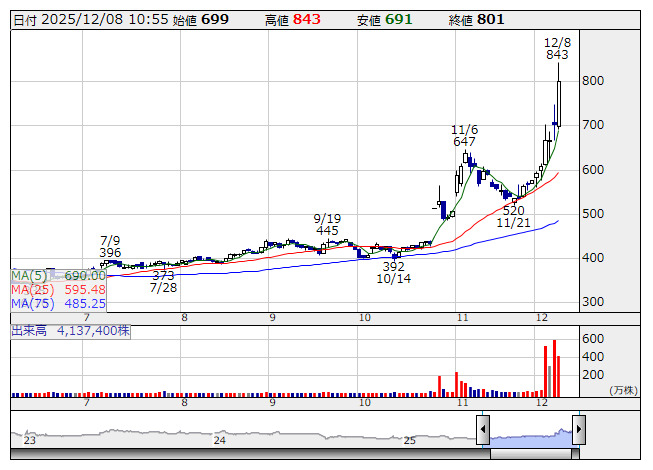Viewport: 653px width, 470px height.
Task: Click the 出来高 volume label
Action: 30,328
